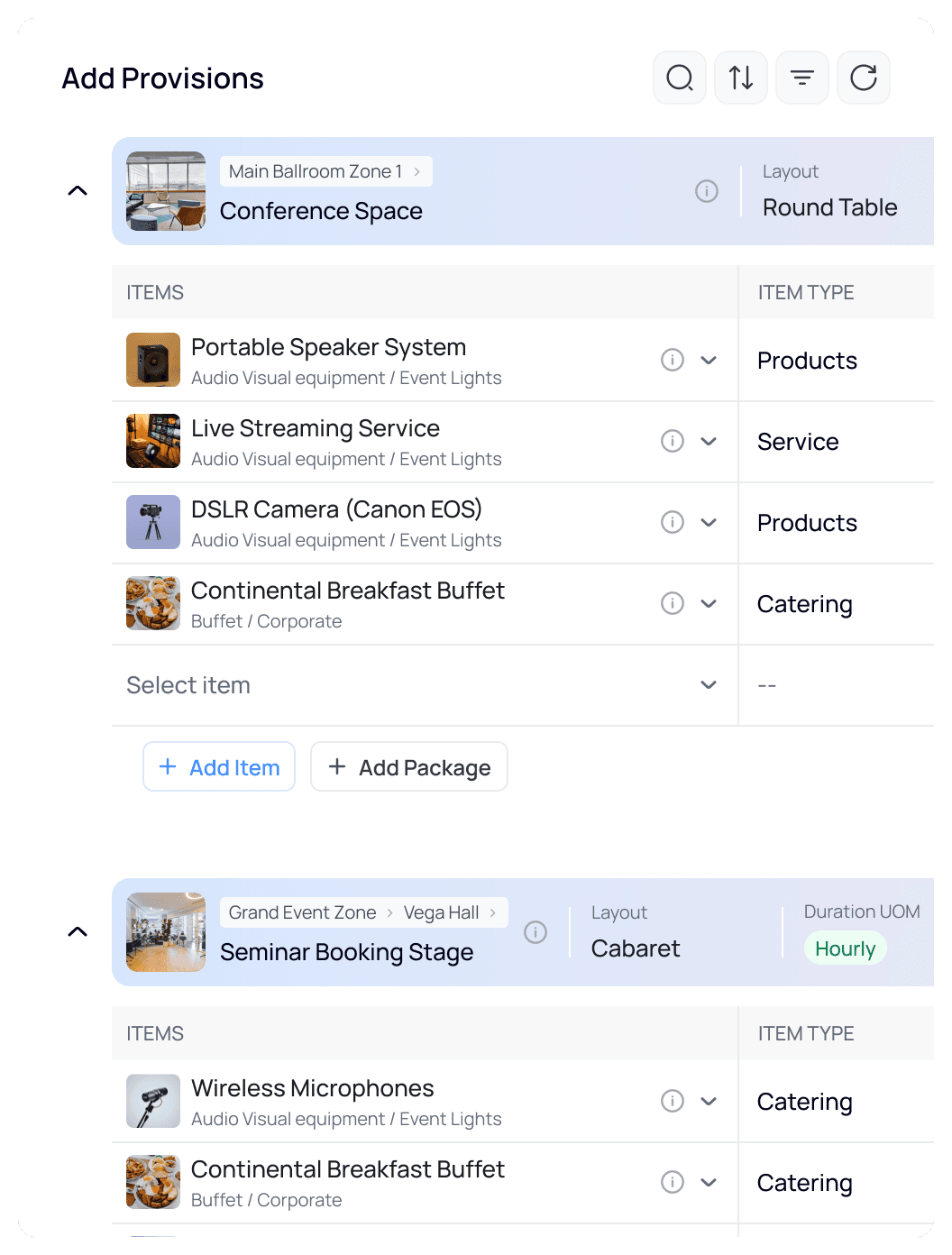952x1255 pixels.
Task: Click the info icon beside Live Streaming Service
Action: tap(672, 441)
